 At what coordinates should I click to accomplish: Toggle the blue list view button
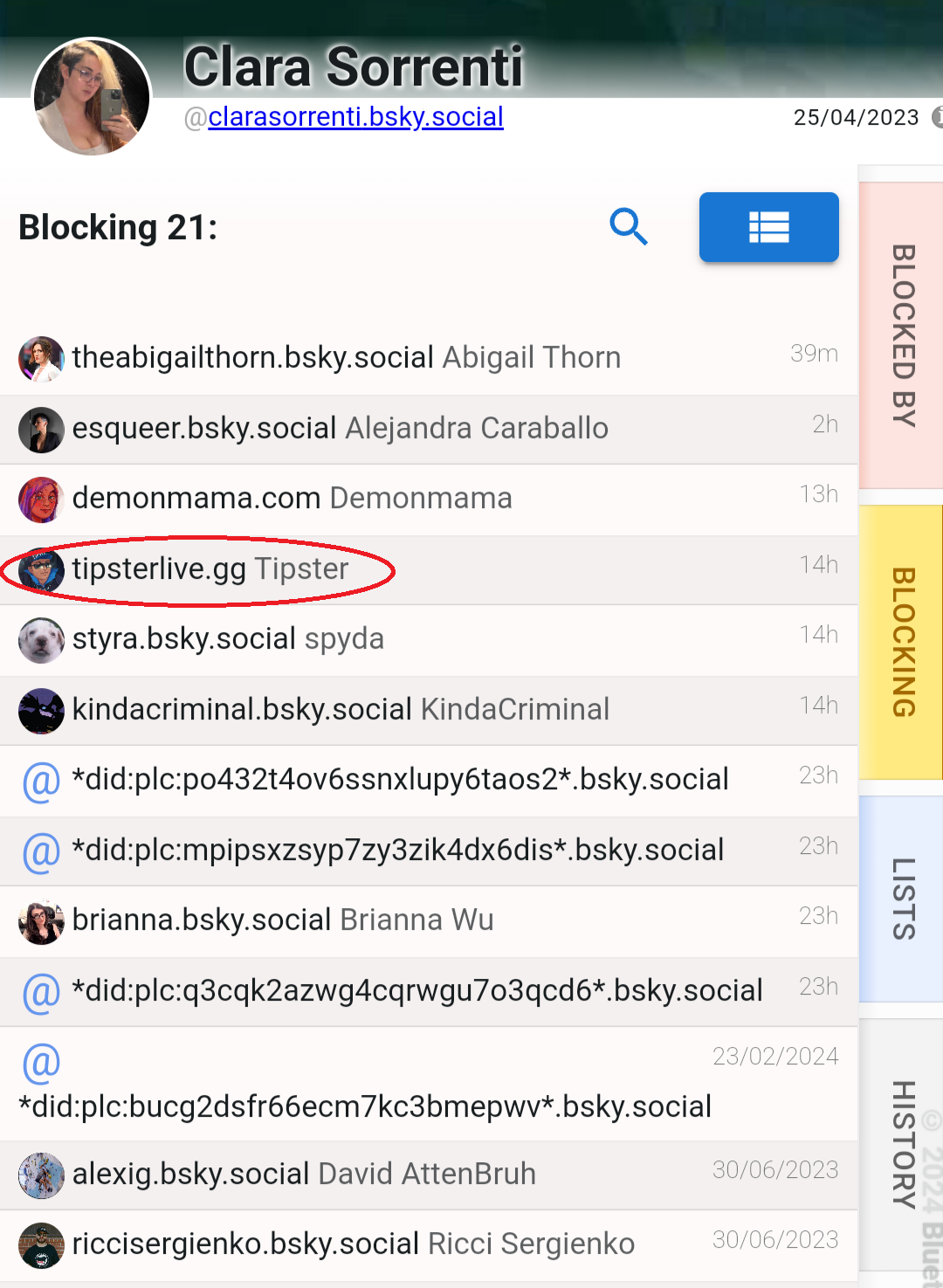(768, 227)
